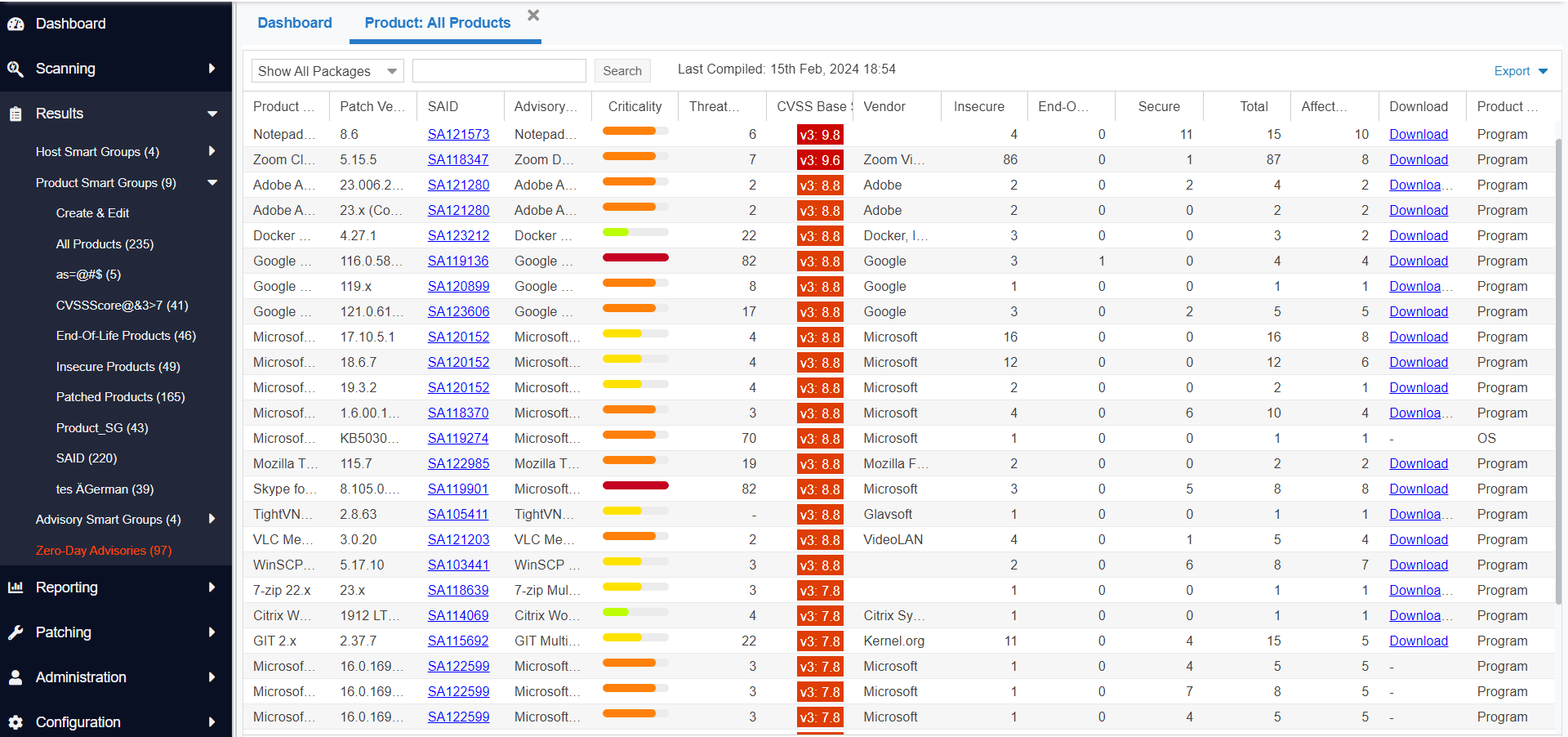Focus the package search text field
The height and width of the screenshot is (737, 1568).
coord(499,71)
